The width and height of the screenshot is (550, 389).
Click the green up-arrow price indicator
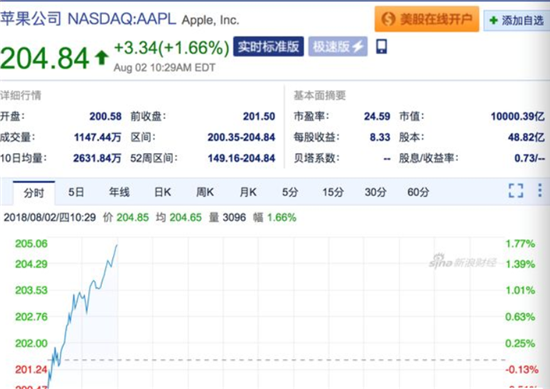click(102, 58)
